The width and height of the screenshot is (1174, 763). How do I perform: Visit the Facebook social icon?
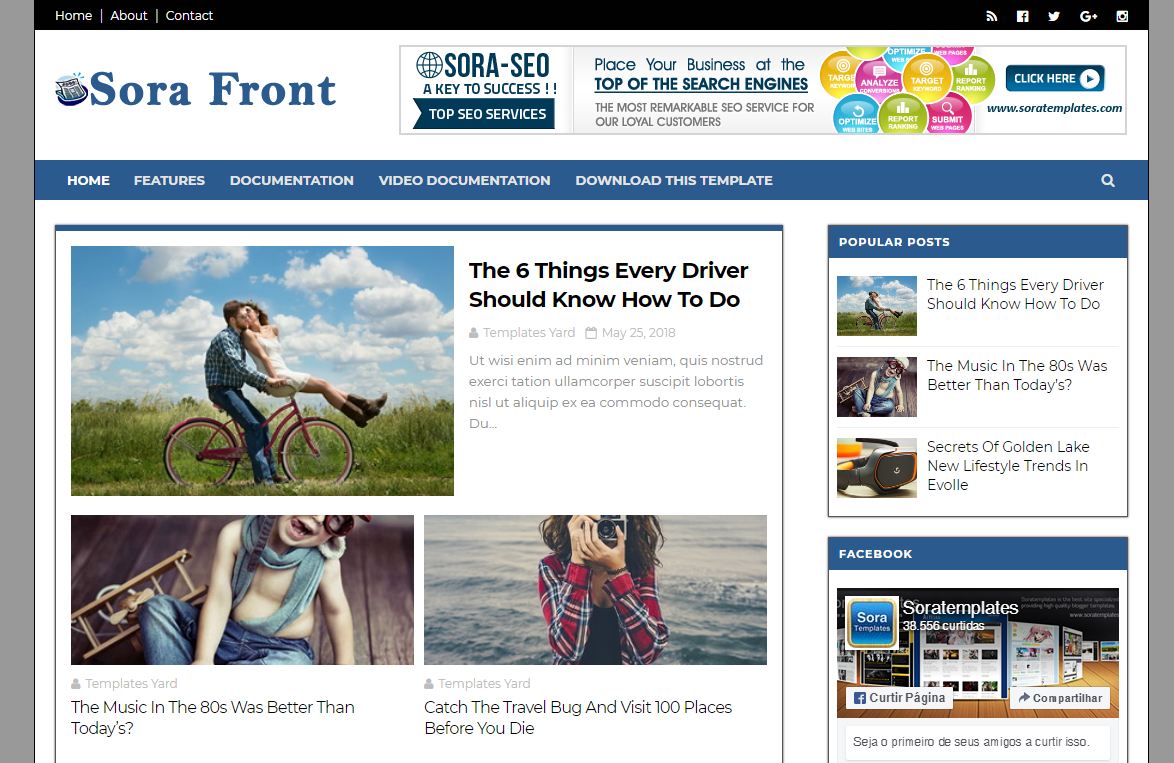1023,16
